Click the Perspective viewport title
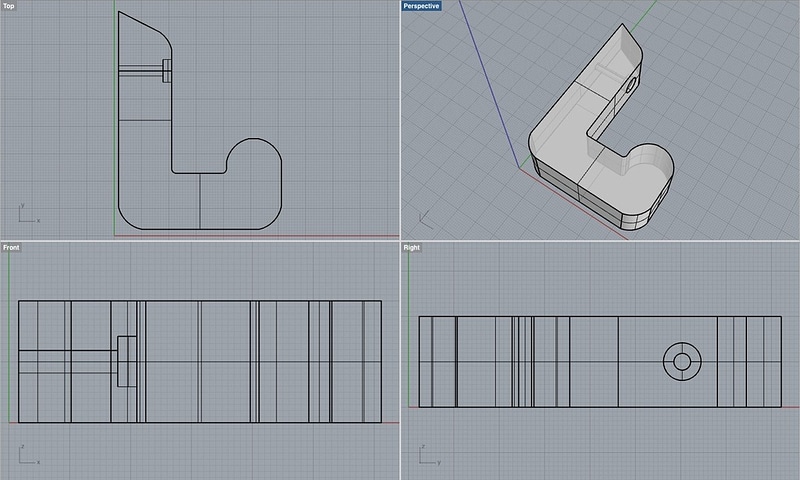The height and width of the screenshot is (480, 800). click(x=421, y=6)
